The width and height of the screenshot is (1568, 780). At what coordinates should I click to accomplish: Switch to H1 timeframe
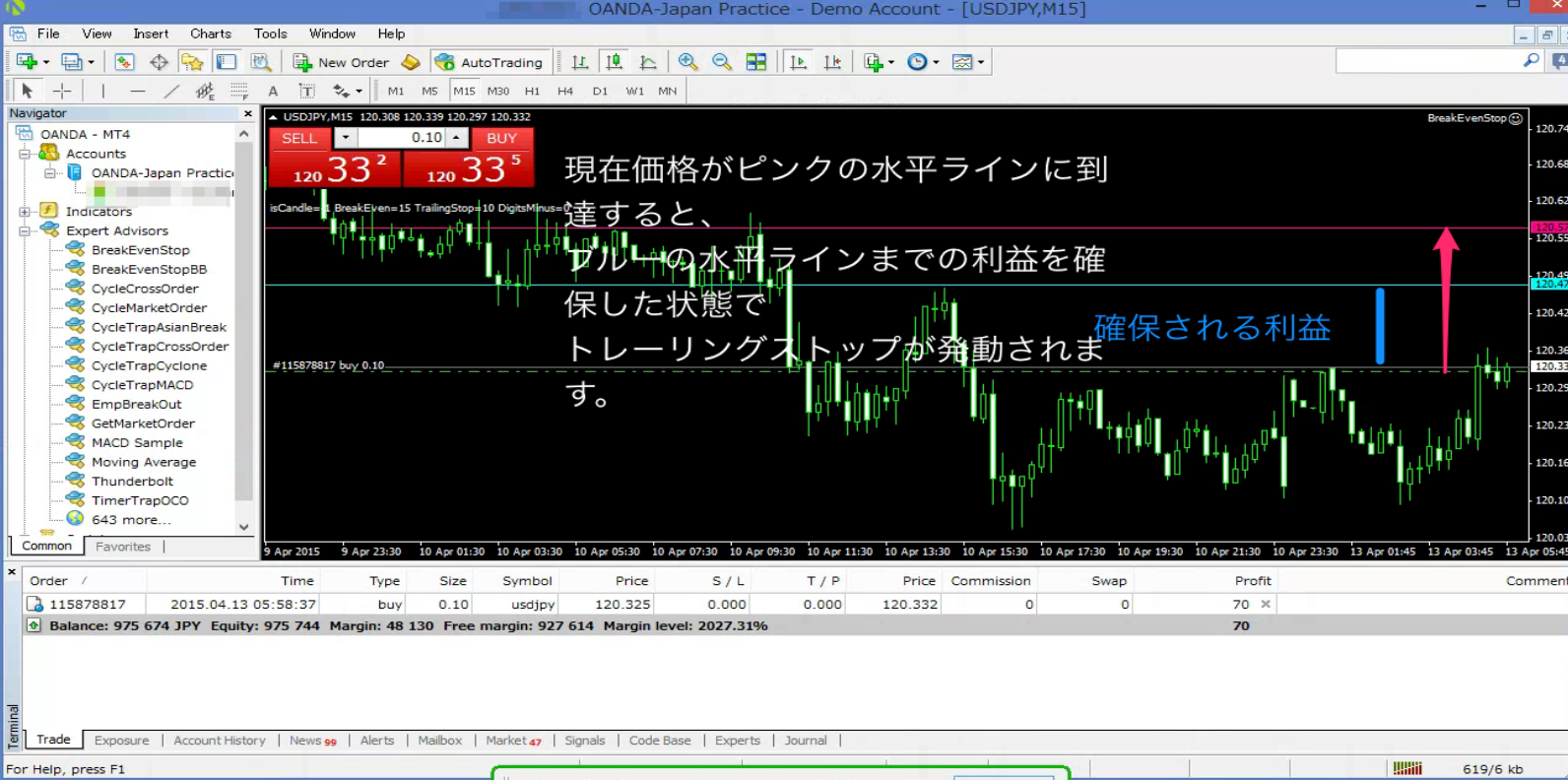[x=532, y=91]
